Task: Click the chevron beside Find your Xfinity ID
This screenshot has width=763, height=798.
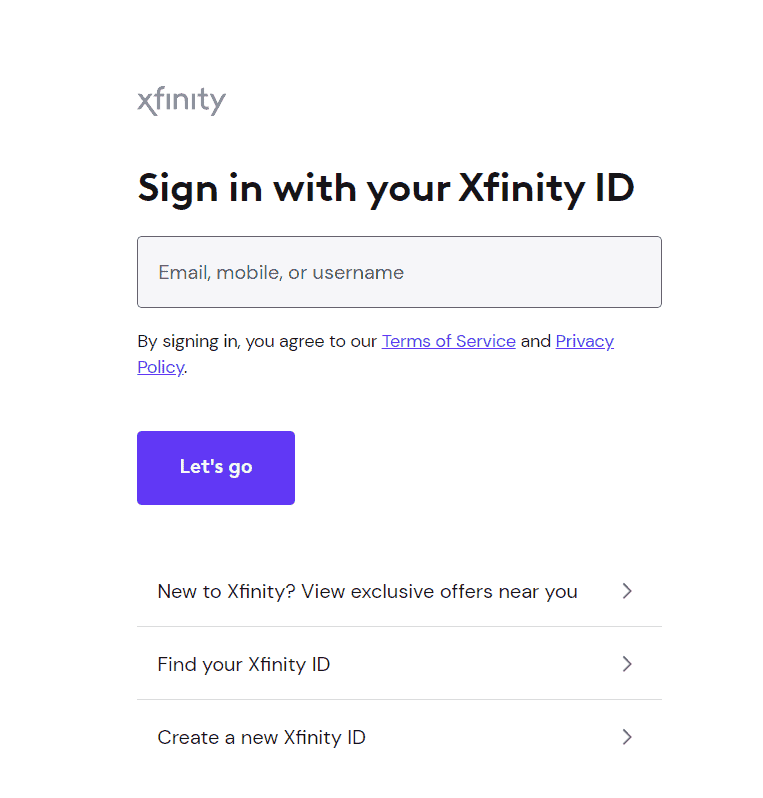Action: [627, 664]
